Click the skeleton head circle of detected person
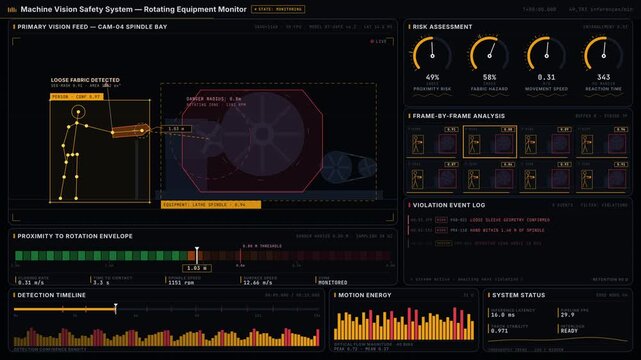The height and width of the screenshot is (360, 641). click(x=78, y=111)
